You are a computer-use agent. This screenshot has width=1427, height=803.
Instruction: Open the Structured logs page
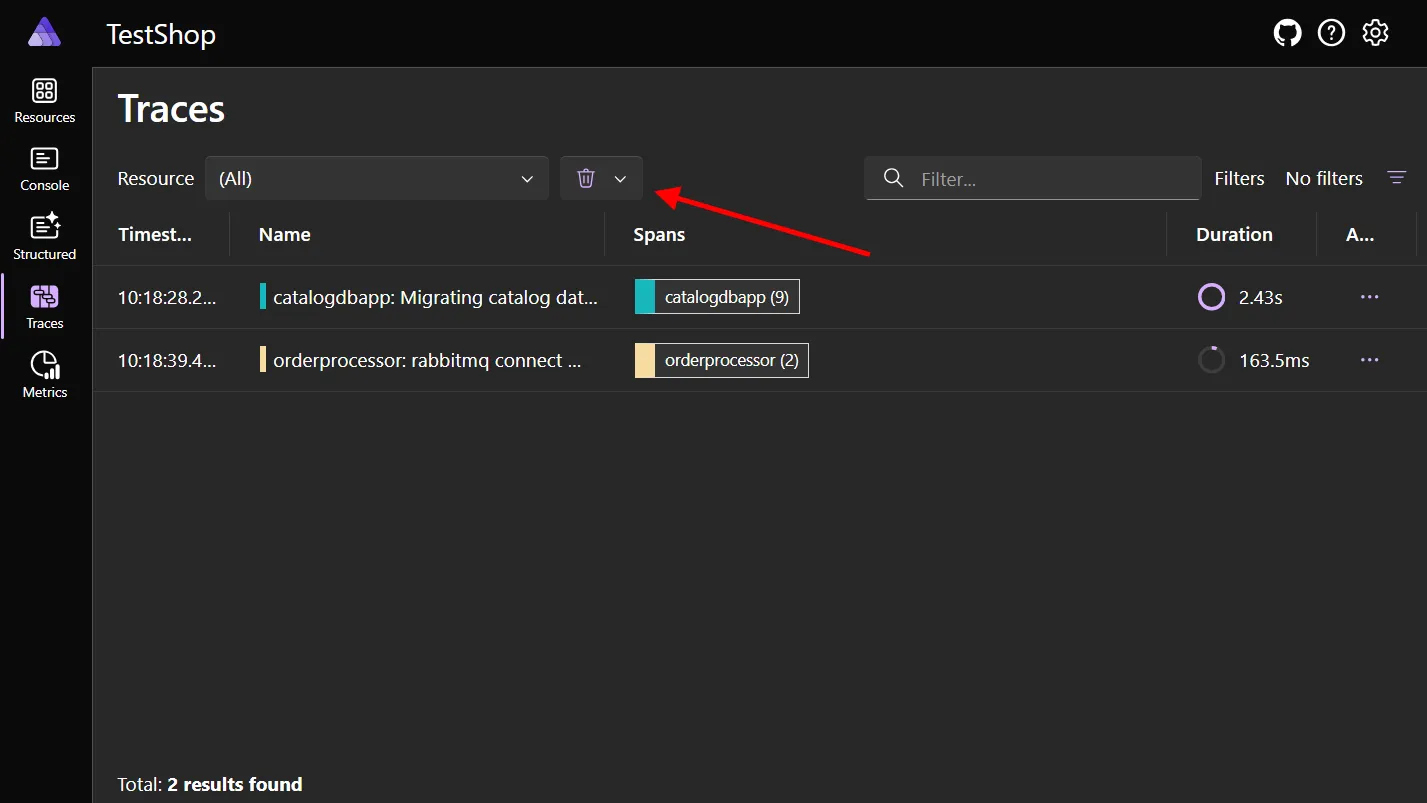(x=44, y=237)
